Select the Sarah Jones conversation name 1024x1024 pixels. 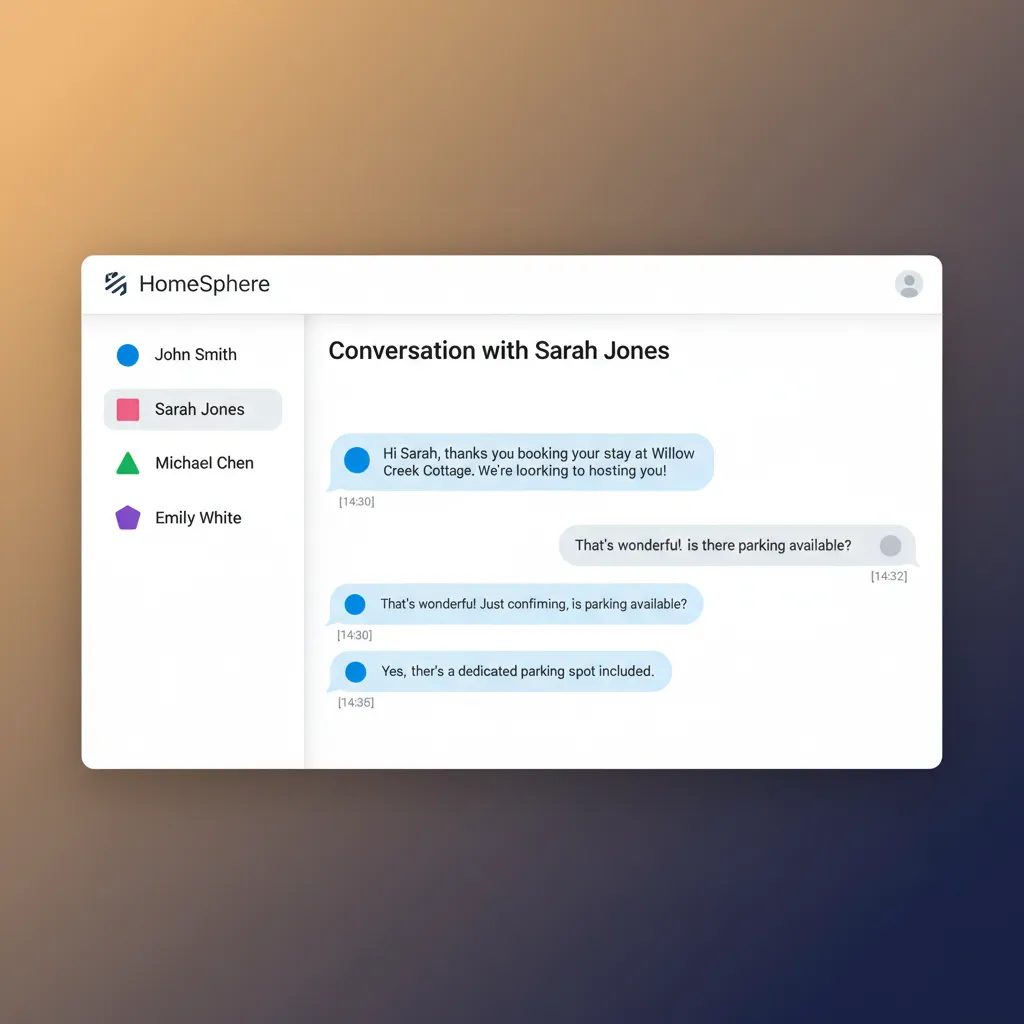199,409
